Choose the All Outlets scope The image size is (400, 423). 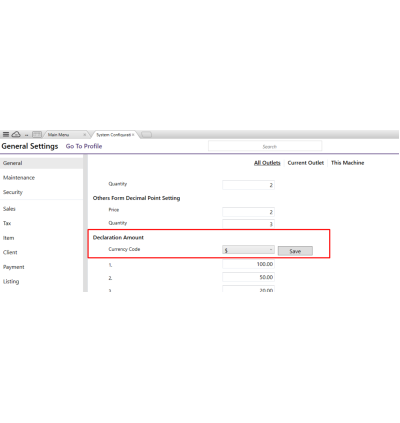267,163
